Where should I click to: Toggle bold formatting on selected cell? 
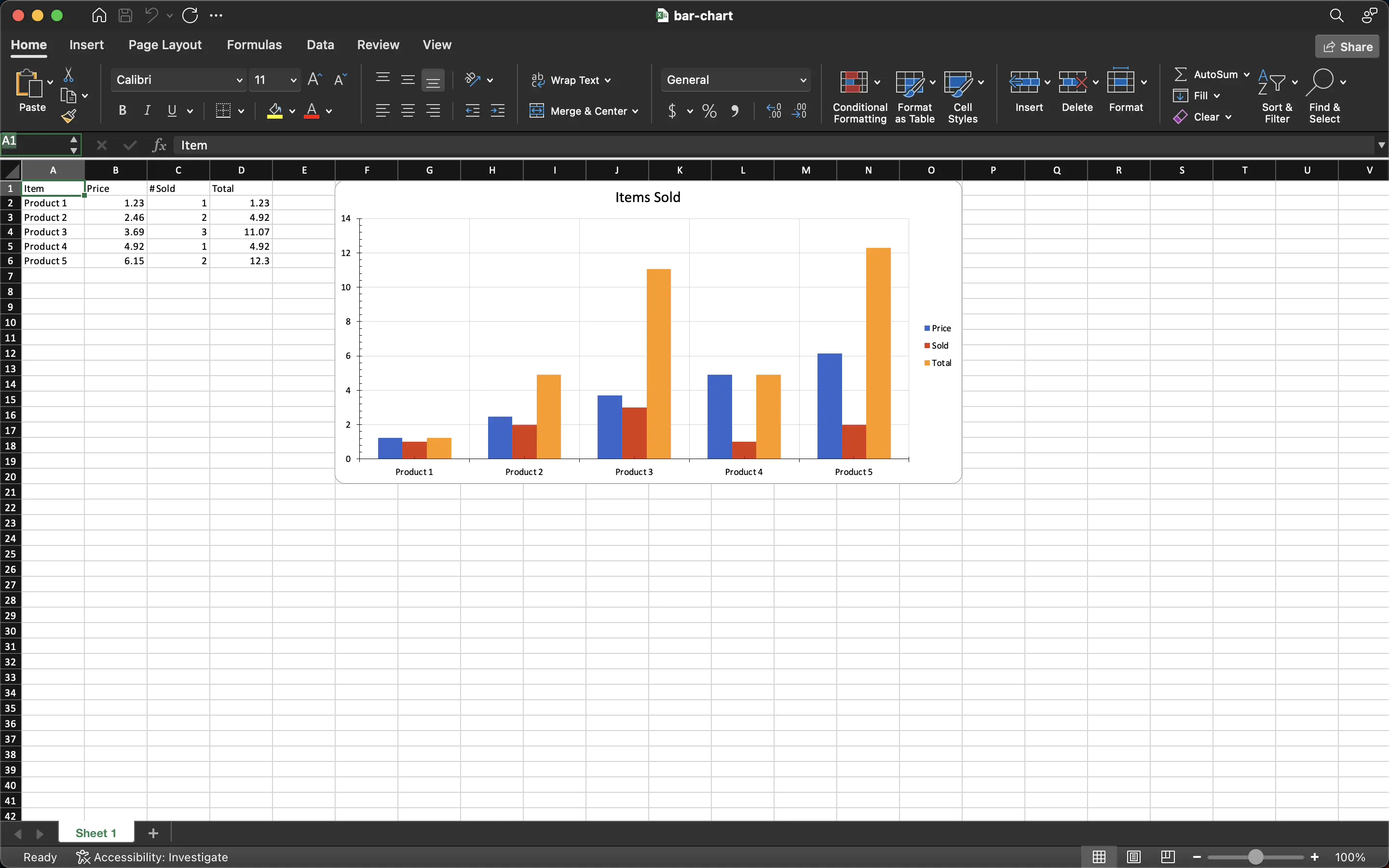pyautogui.click(x=122, y=110)
